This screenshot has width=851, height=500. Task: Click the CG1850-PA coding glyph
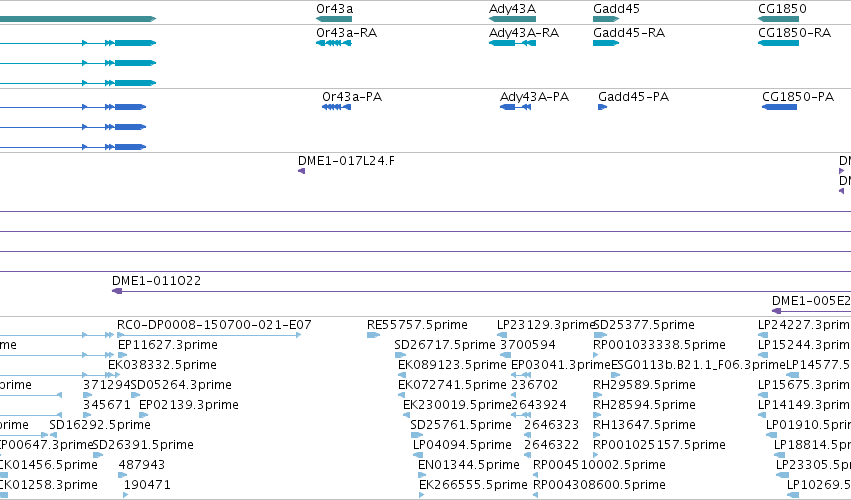pyautogui.click(x=779, y=107)
